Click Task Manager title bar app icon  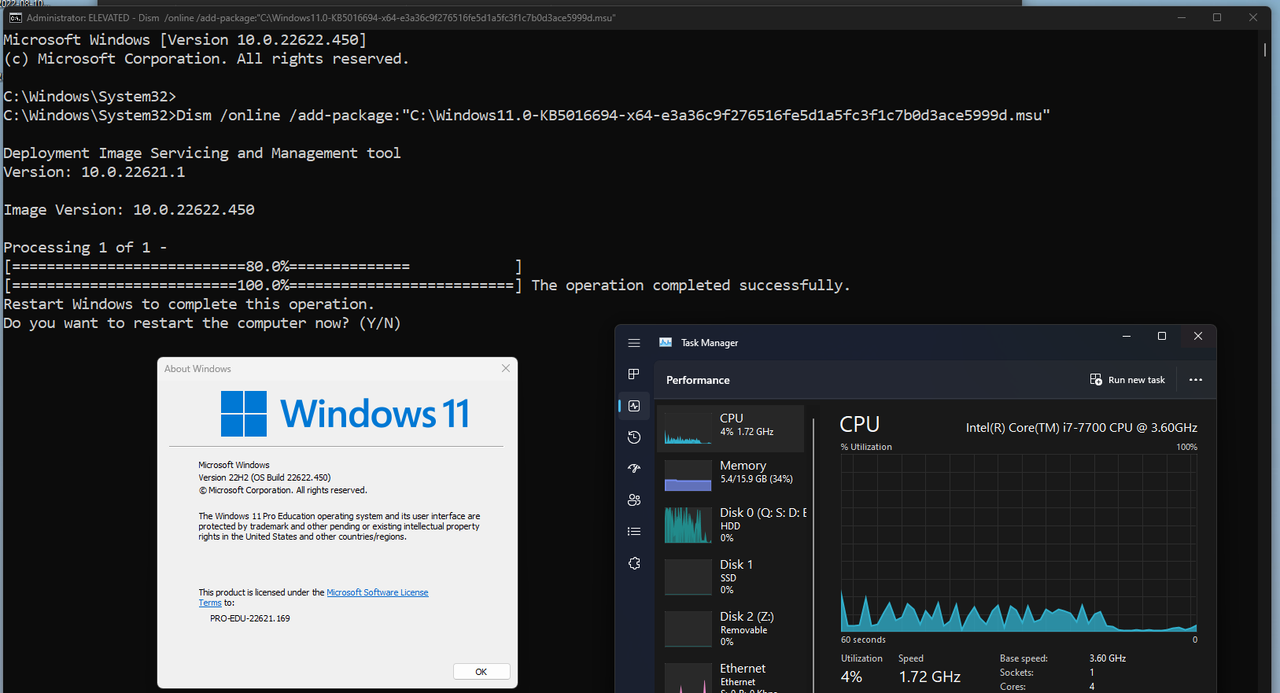pyautogui.click(x=666, y=342)
